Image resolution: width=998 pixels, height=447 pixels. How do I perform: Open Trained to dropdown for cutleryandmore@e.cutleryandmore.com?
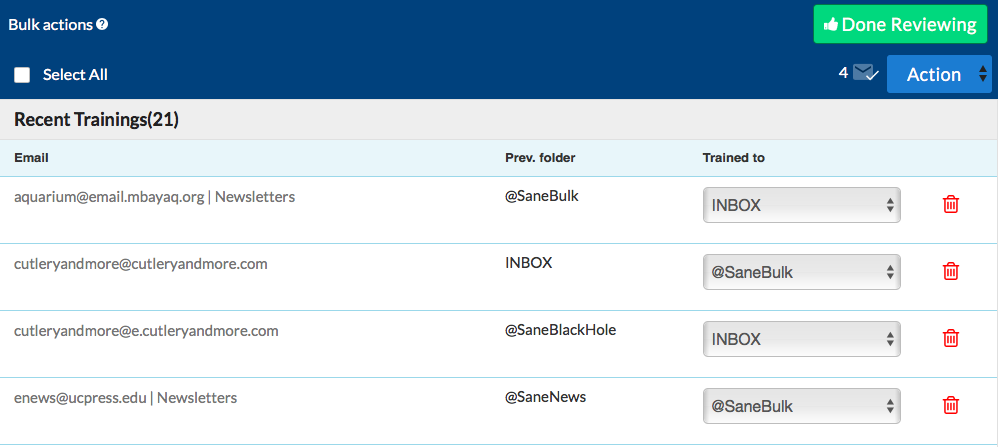801,339
